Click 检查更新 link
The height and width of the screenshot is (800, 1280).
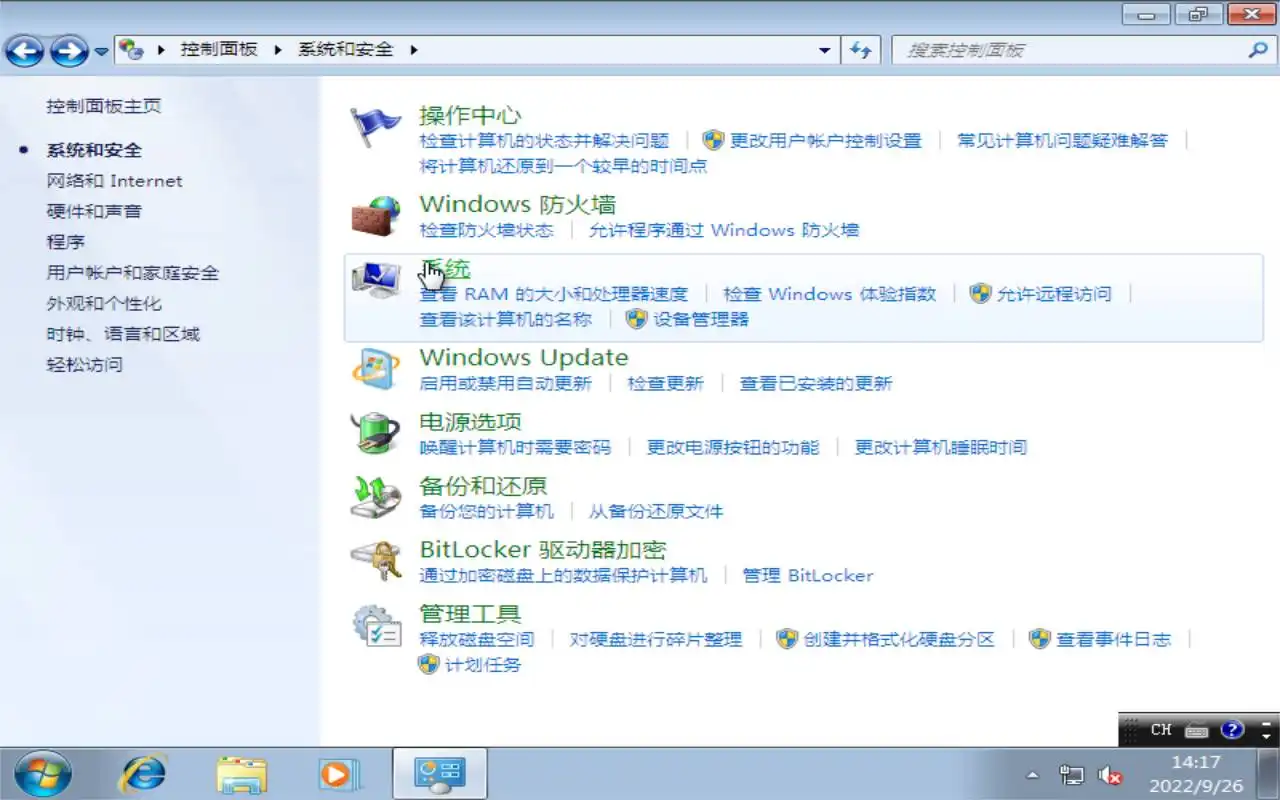pos(665,383)
